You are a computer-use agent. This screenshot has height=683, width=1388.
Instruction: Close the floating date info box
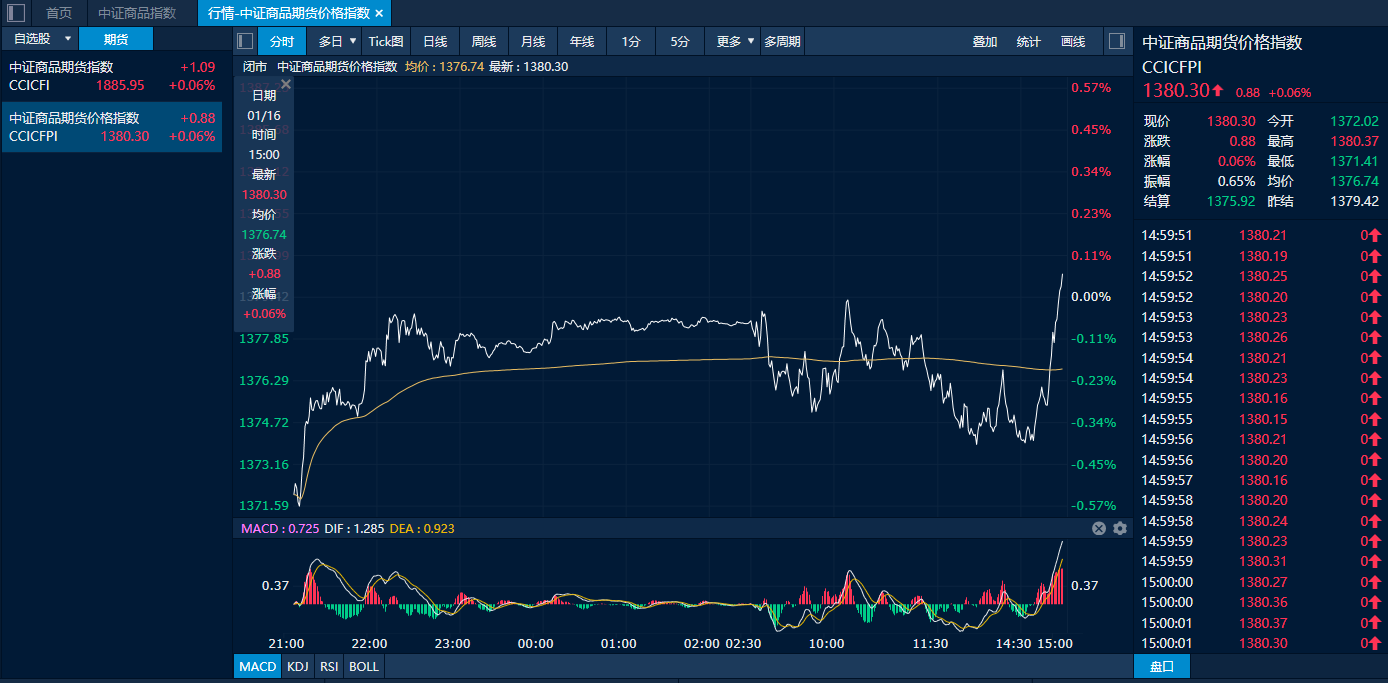pos(286,85)
